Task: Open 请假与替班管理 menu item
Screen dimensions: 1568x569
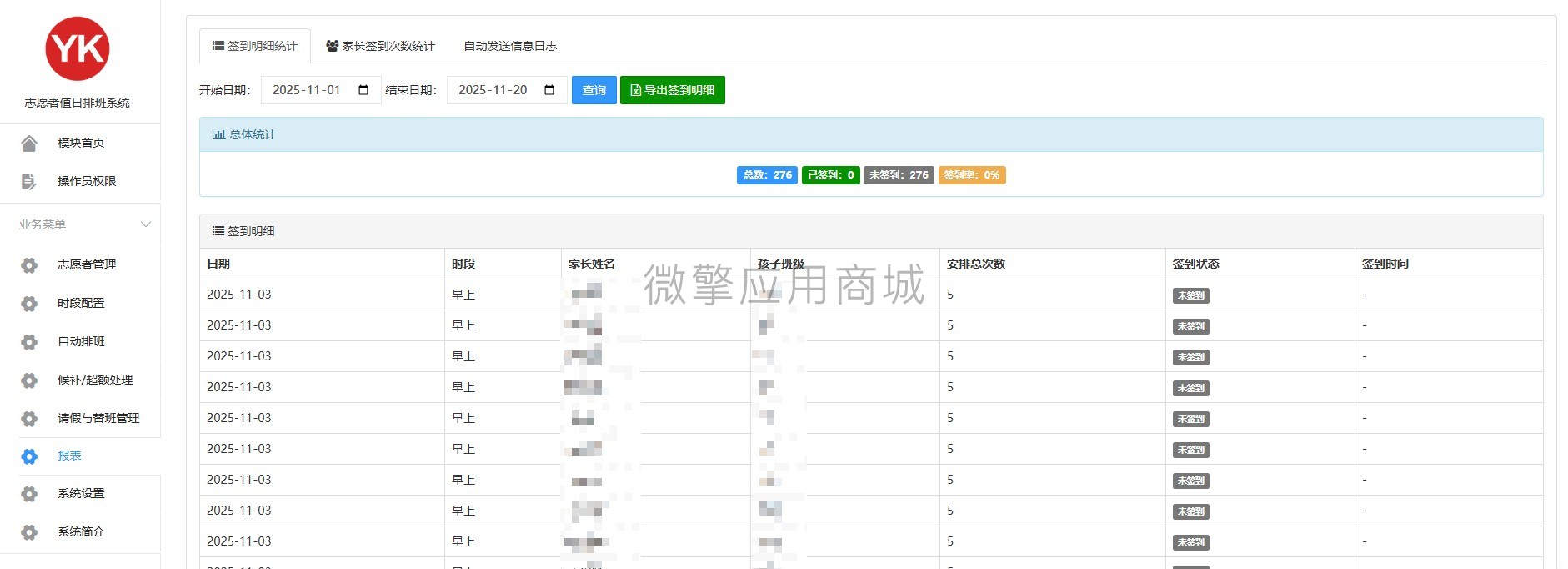Action: coord(98,419)
